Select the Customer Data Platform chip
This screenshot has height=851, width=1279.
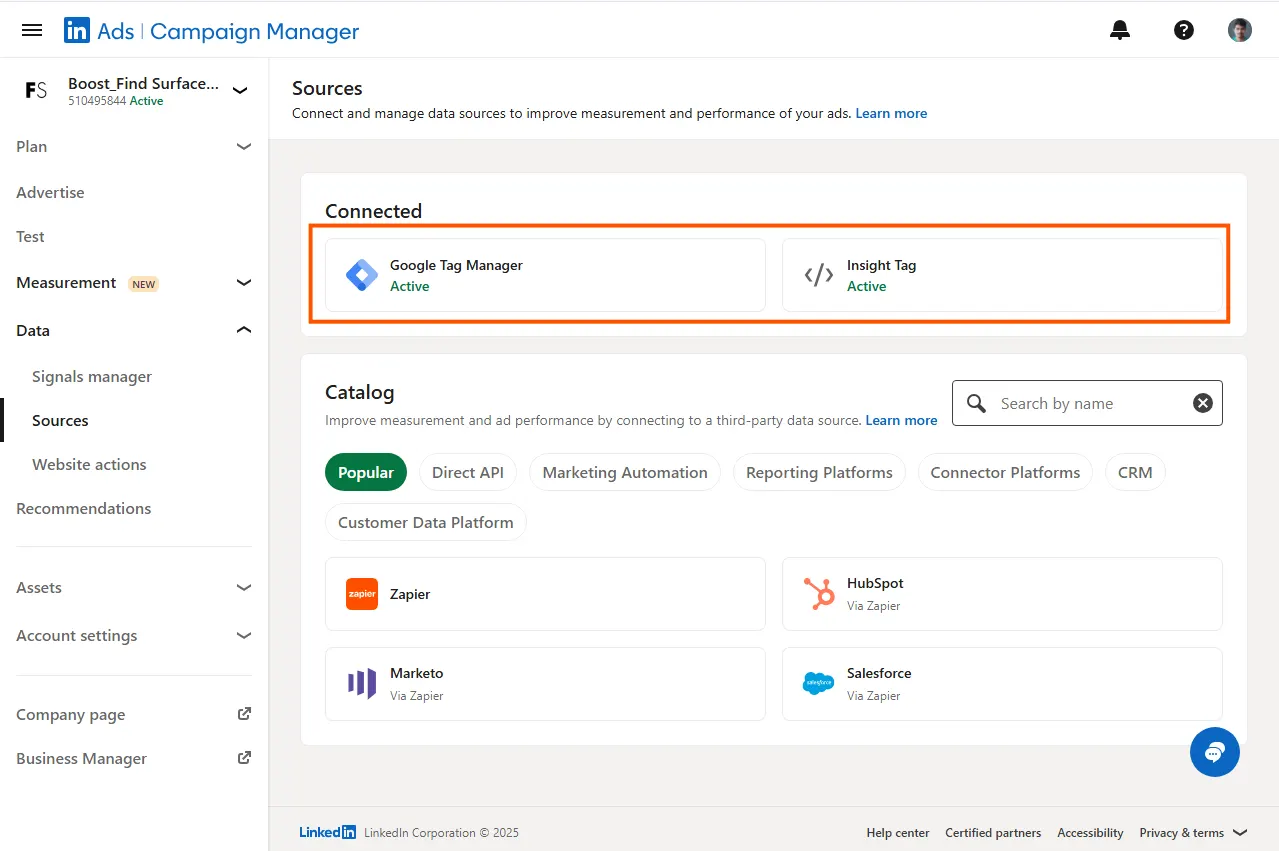tap(426, 522)
